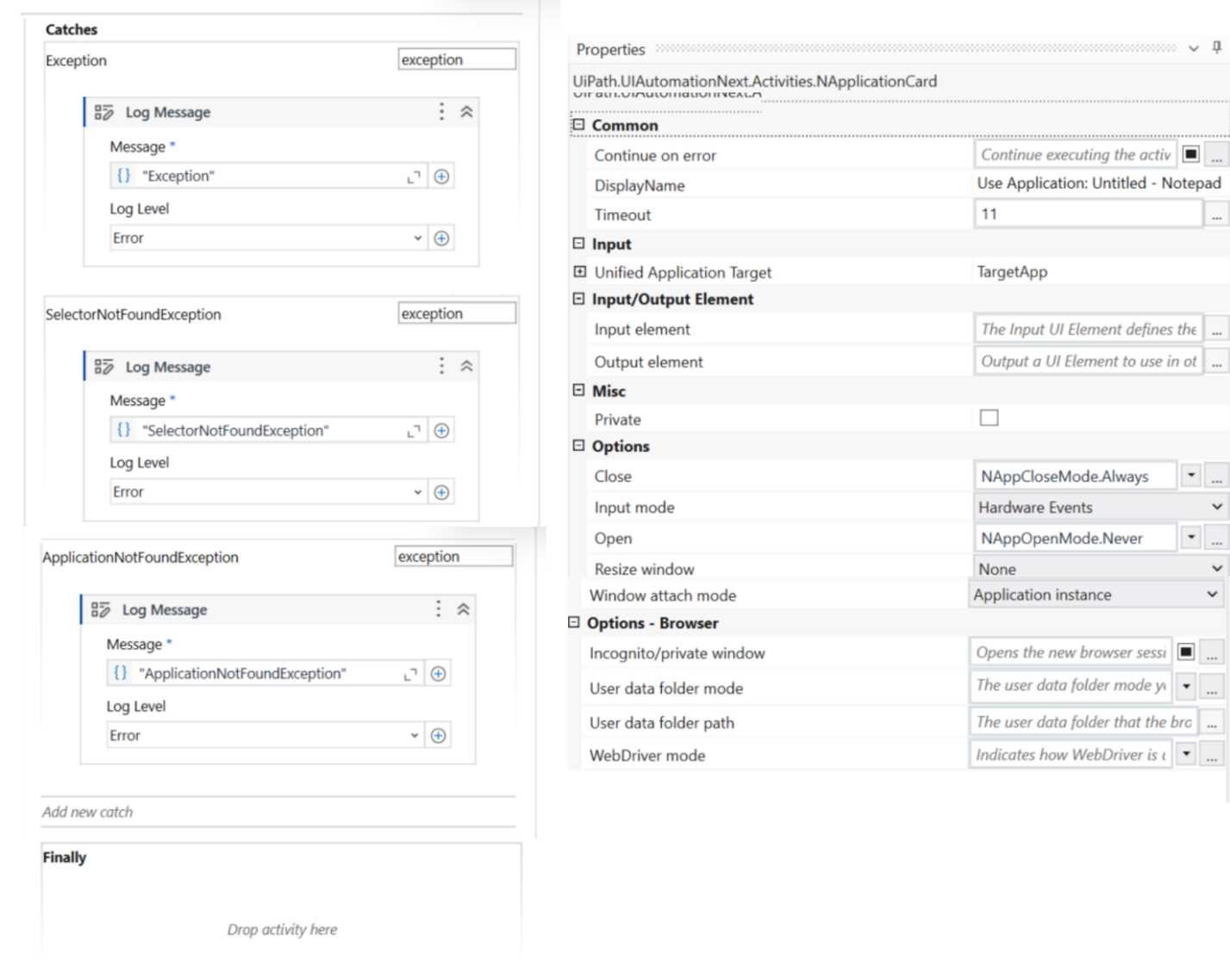The height and width of the screenshot is (980, 1230).
Task: Click the Timeout value field
Action: coord(1089,214)
